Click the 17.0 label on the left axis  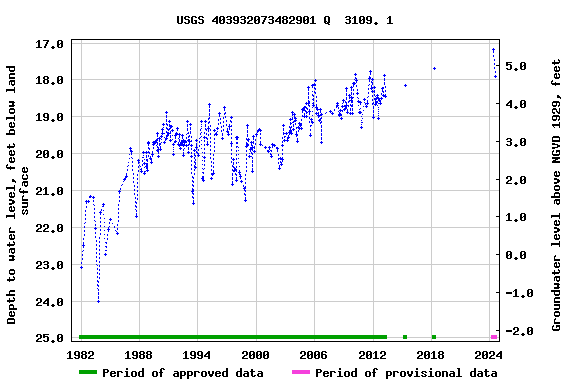(49, 44)
